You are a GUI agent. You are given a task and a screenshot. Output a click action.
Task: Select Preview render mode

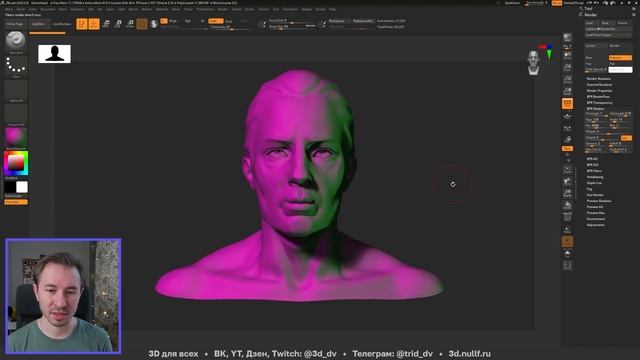(x=620, y=58)
